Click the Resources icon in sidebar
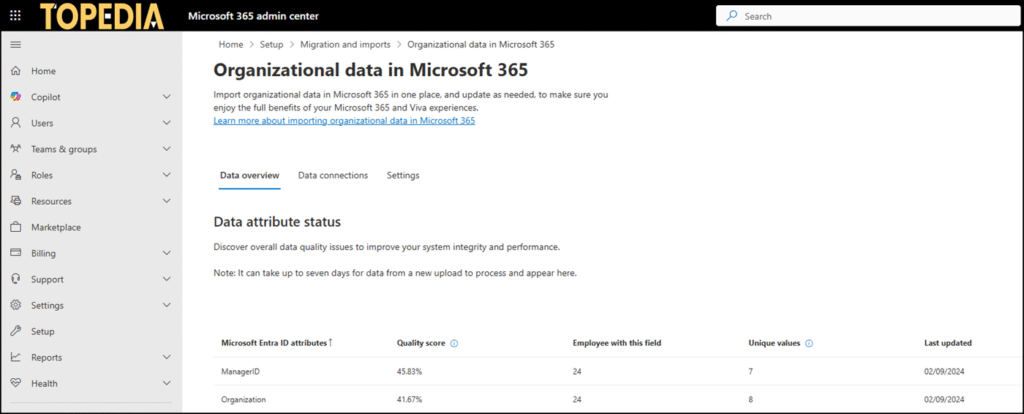The image size is (1024, 414). 16,201
